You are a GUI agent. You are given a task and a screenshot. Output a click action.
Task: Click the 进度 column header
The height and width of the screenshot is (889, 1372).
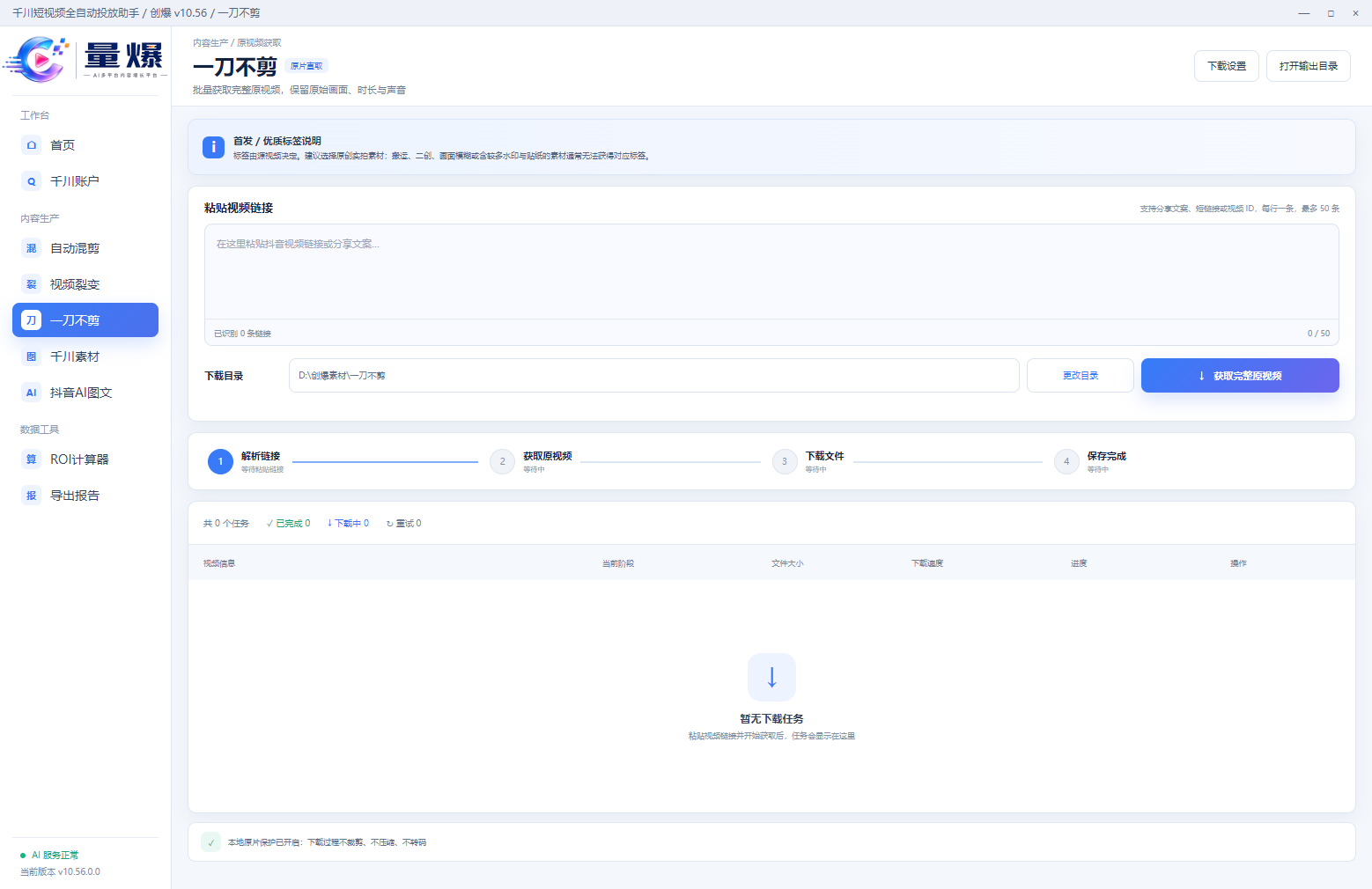(x=1079, y=563)
